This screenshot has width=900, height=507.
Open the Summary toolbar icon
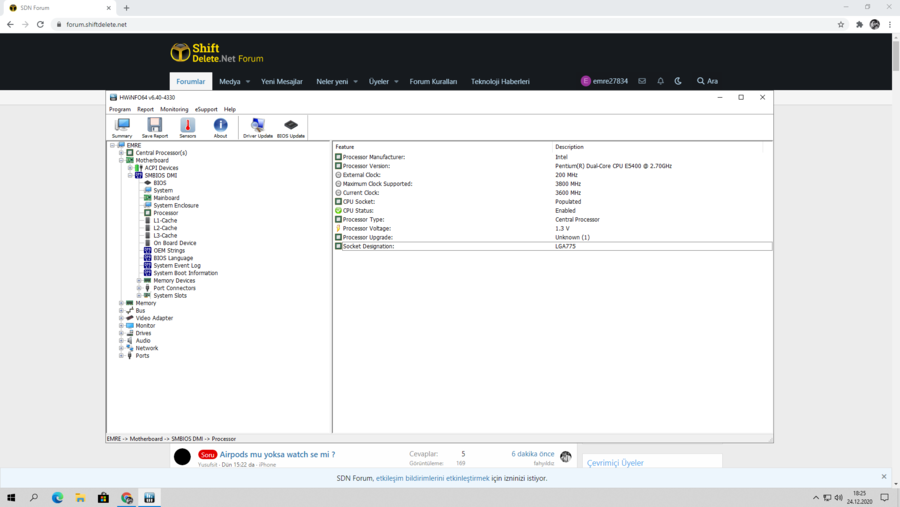(122, 127)
